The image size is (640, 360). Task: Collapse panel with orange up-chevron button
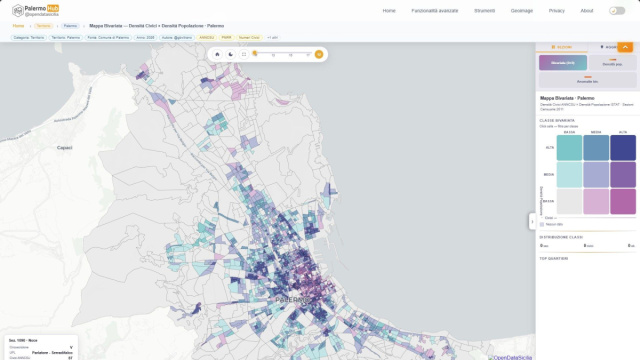[625, 47]
